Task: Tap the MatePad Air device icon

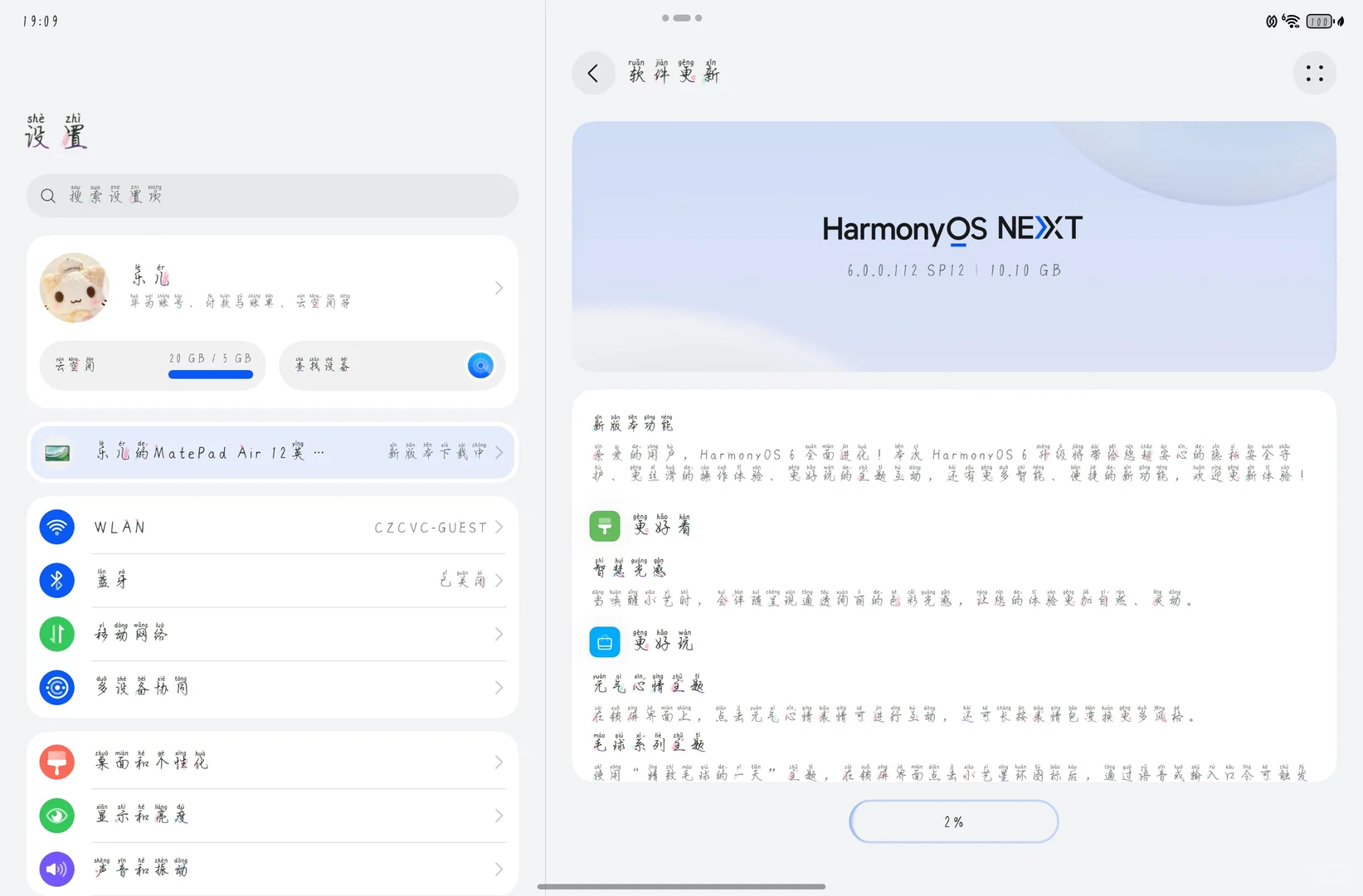Action: [x=57, y=453]
